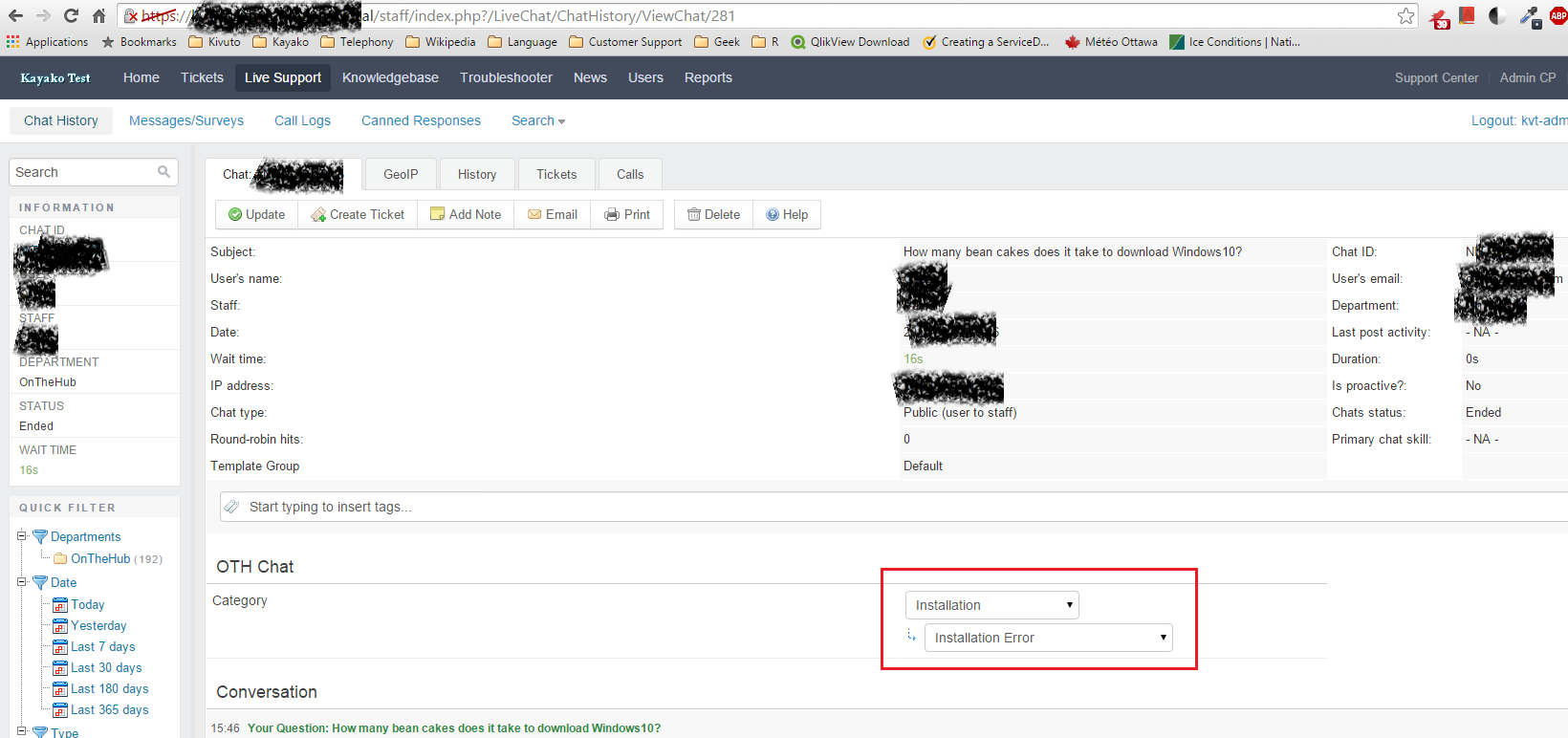
Task: Open the OnTheHub department folder
Action: pyautogui.click(x=99, y=558)
